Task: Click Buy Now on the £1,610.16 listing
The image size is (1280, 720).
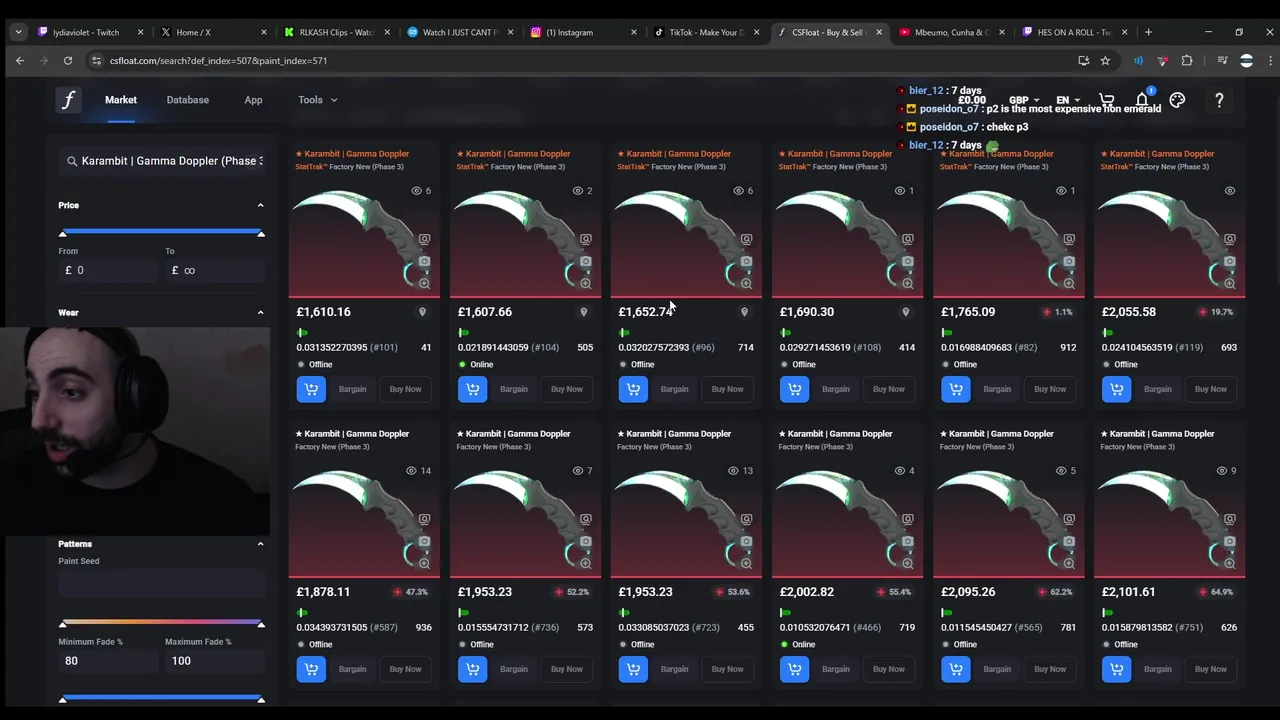Action: (x=405, y=389)
